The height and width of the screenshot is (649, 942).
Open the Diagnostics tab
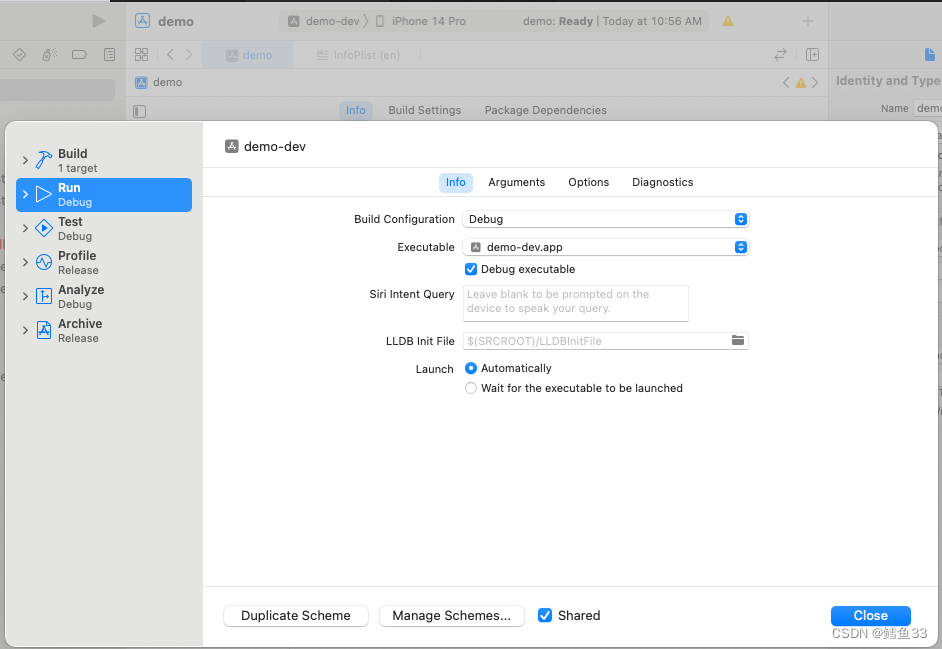[662, 182]
